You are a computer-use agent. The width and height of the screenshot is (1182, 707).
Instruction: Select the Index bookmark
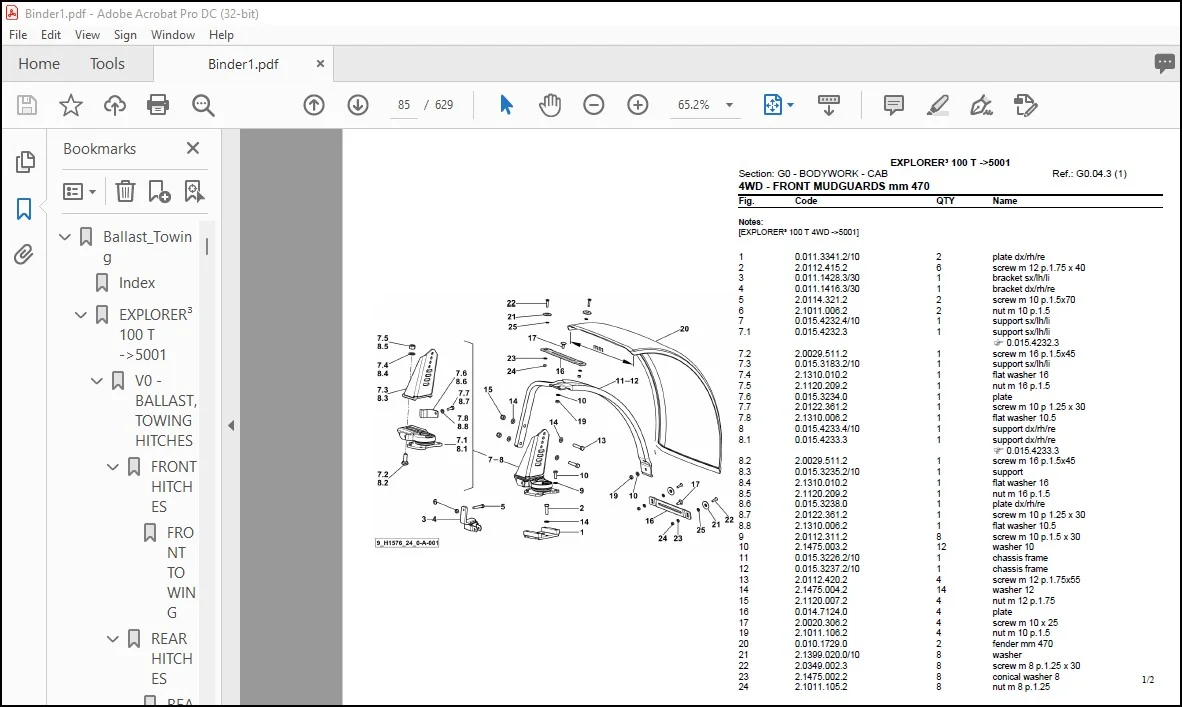tap(136, 283)
